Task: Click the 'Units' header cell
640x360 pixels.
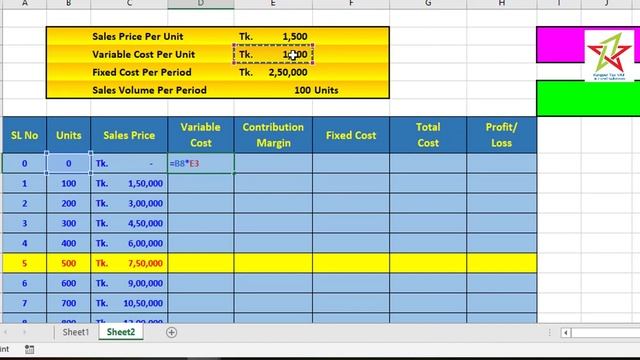Action: point(69,135)
